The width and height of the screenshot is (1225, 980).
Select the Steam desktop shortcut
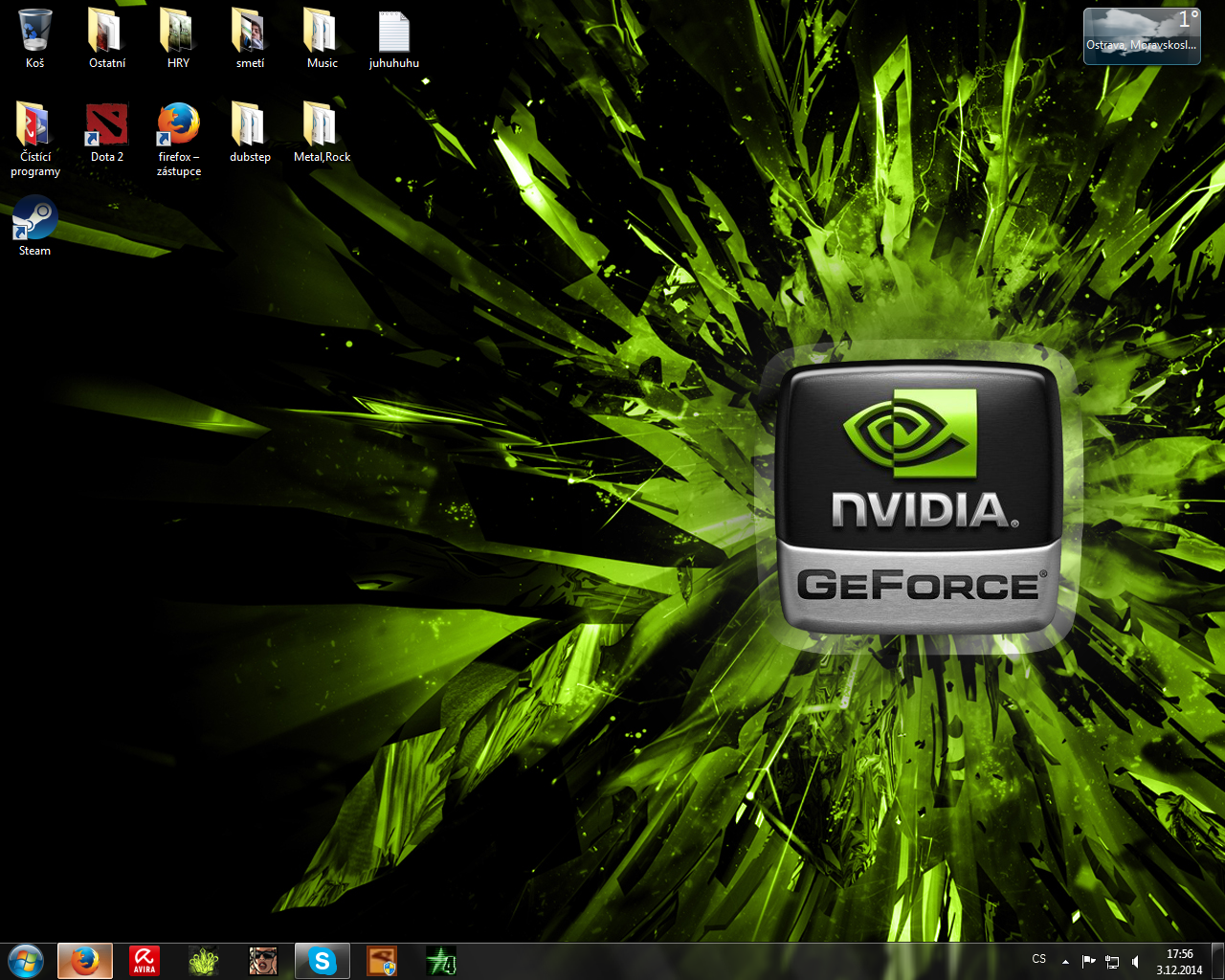pos(35,227)
